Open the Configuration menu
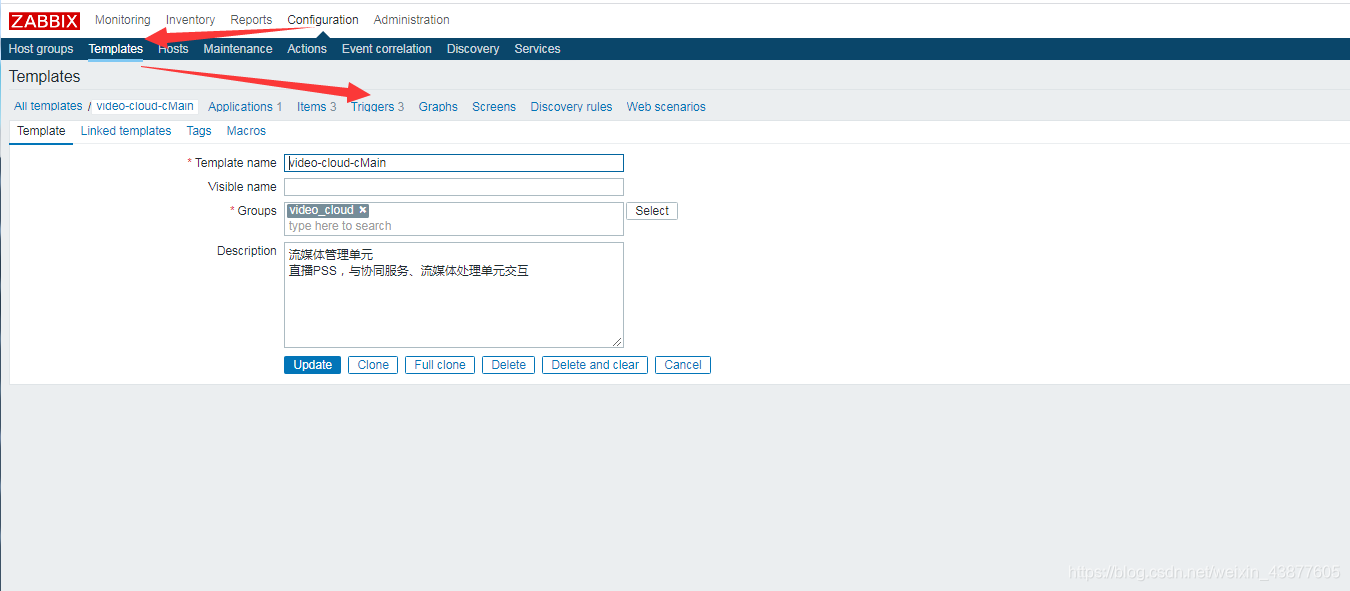Viewport: 1350px width, 591px height. point(323,20)
